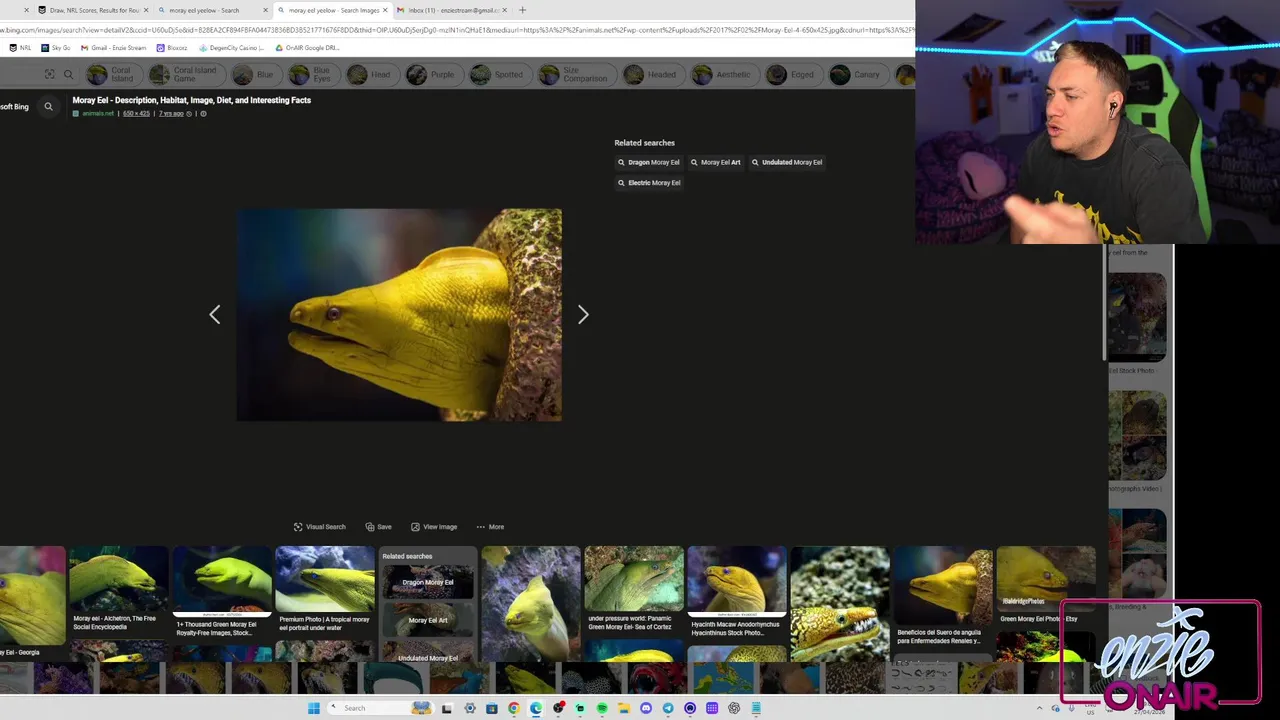
Task: Open Discord from the taskbar
Action: point(646,708)
